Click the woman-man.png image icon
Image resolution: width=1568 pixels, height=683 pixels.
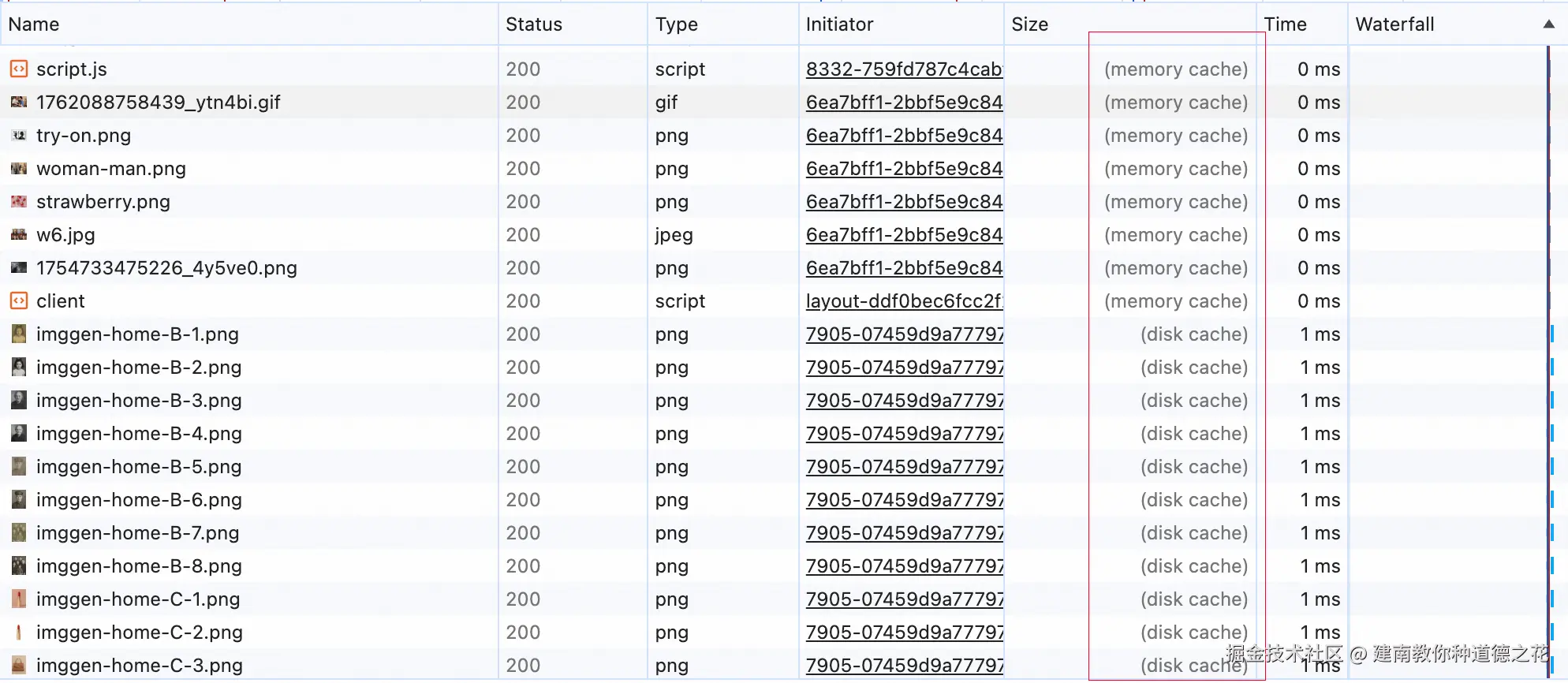pos(19,169)
